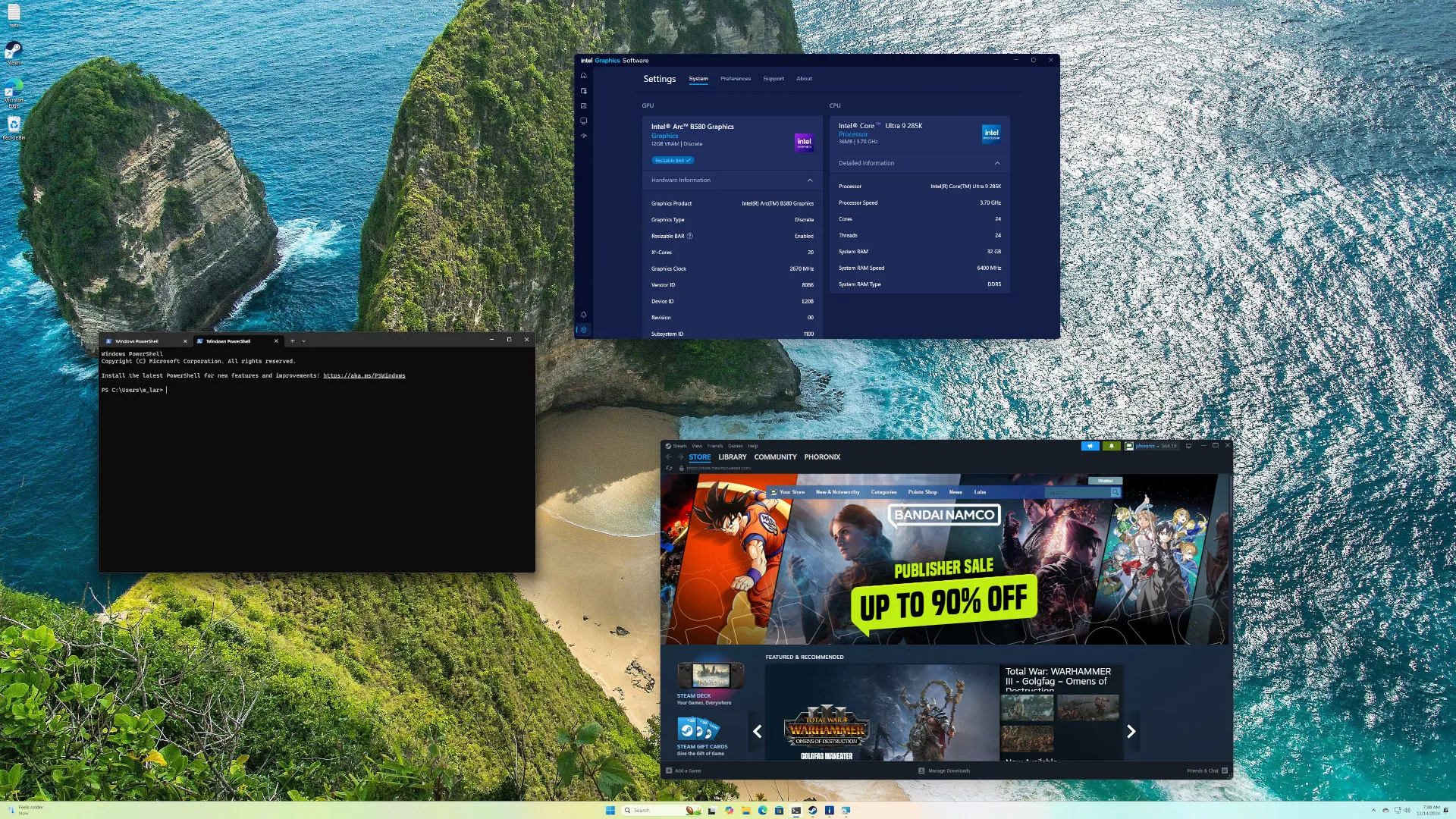Click Steam Big Picture mode icon
The width and height of the screenshot is (1456, 819).
1188,446
